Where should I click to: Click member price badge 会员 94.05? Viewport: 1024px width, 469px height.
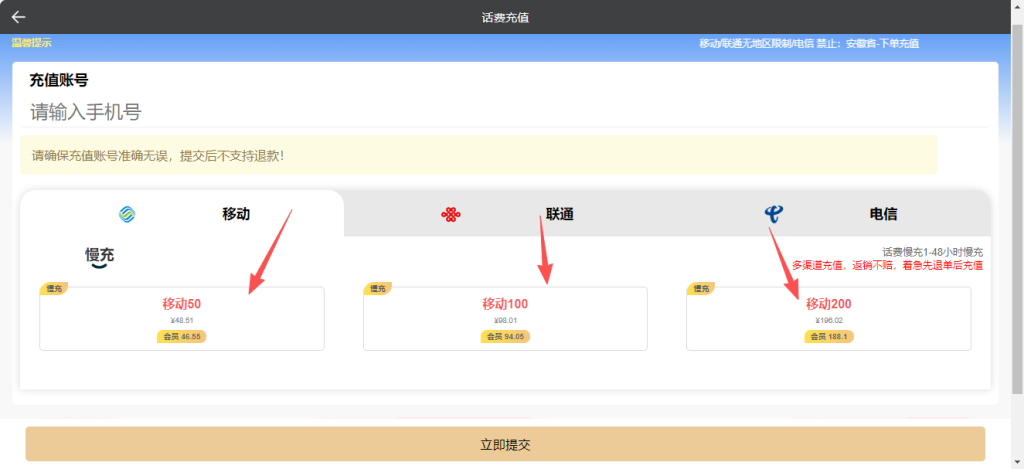click(x=505, y=336)
